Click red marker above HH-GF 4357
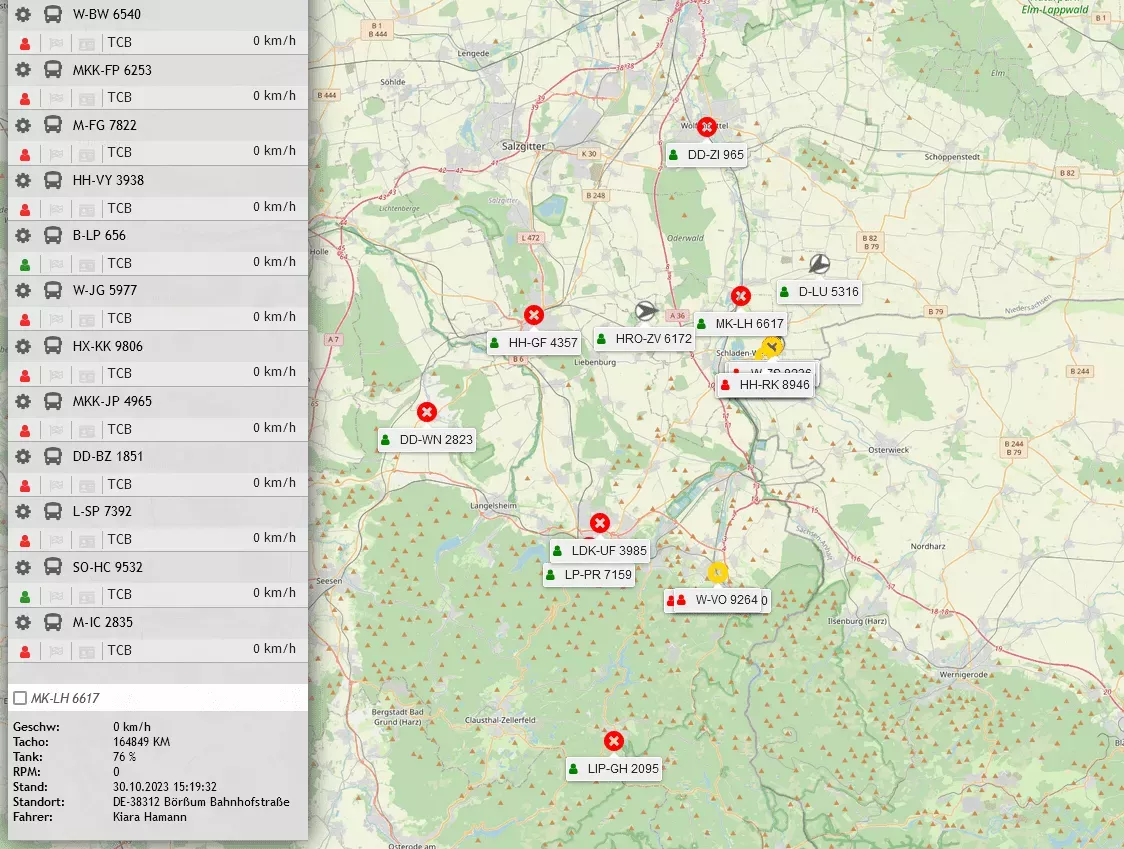The image size is (1124, 849). pyautogui.click(x=534, y=316)
